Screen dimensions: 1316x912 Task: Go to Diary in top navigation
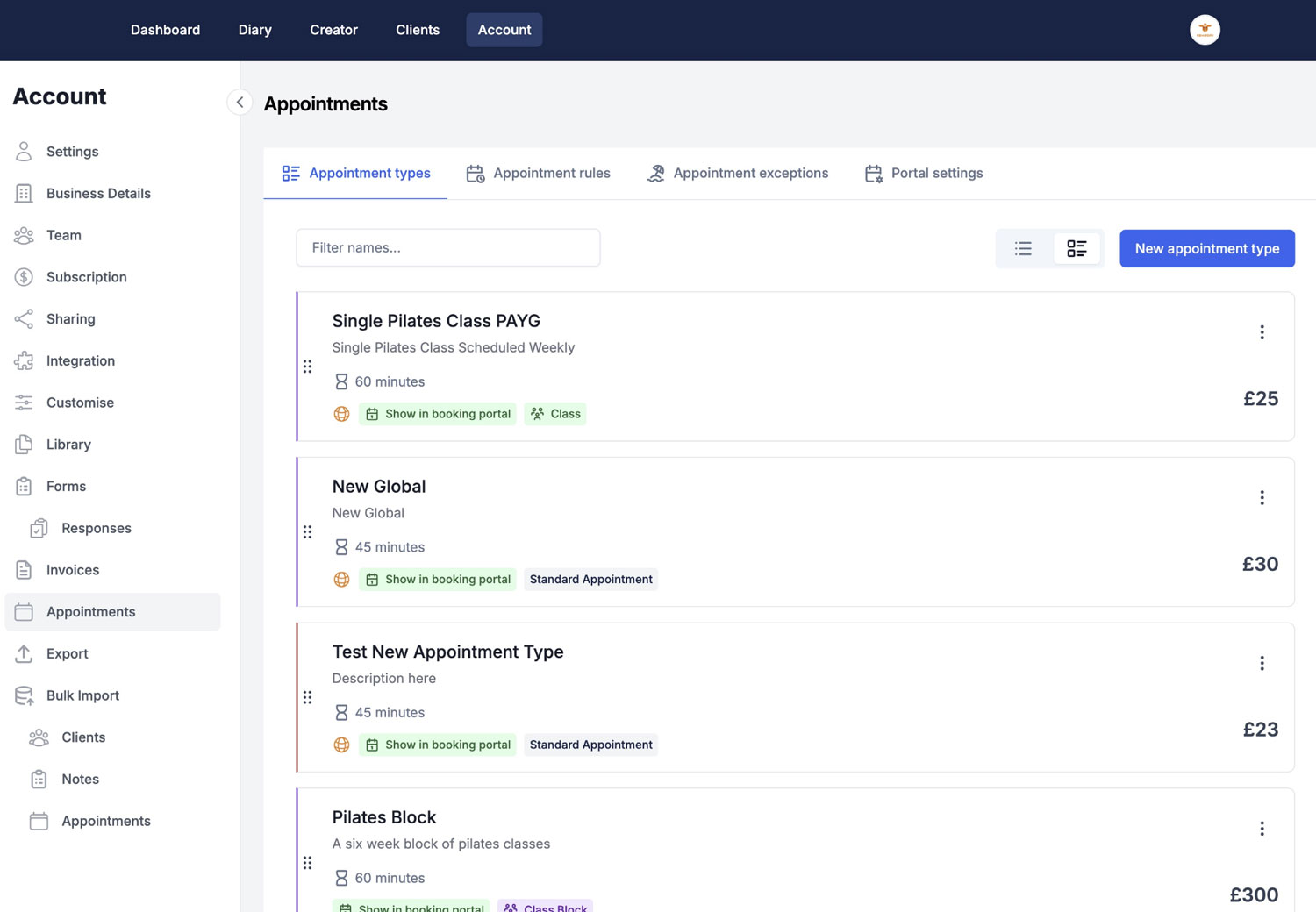click(x=254, y=30)
